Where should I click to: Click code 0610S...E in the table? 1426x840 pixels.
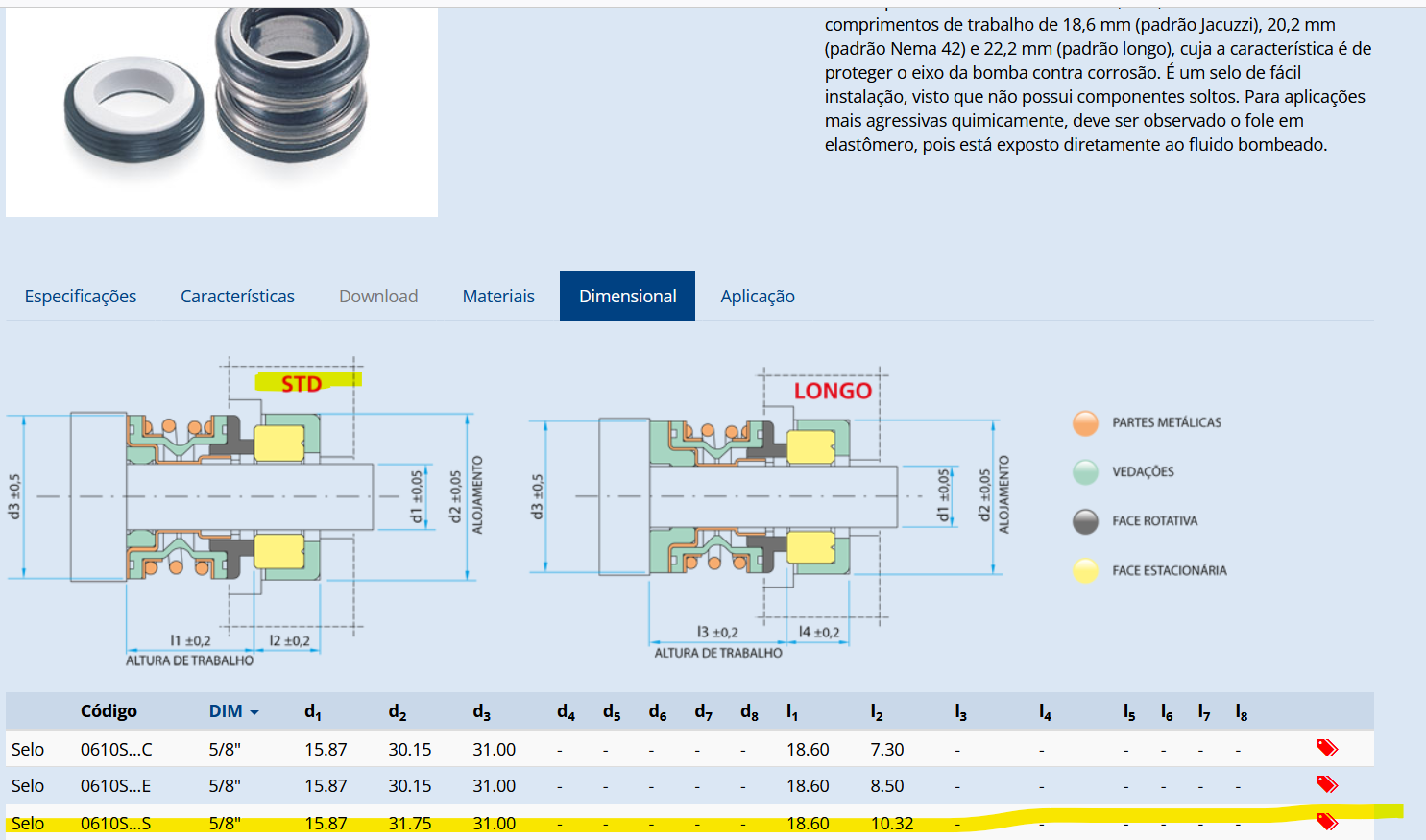coord(115,785)
